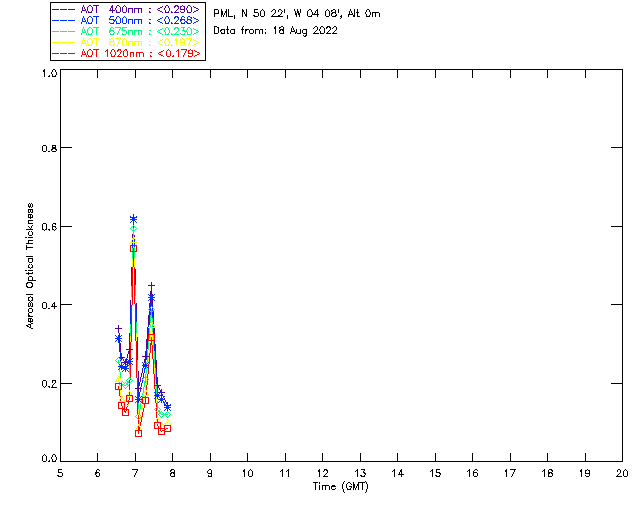The height and width of the screenshot is (512, 640).
Task: Select the site text 'PML, N 50 22', W 04 08', Alt 0m'
Action: 297,14
